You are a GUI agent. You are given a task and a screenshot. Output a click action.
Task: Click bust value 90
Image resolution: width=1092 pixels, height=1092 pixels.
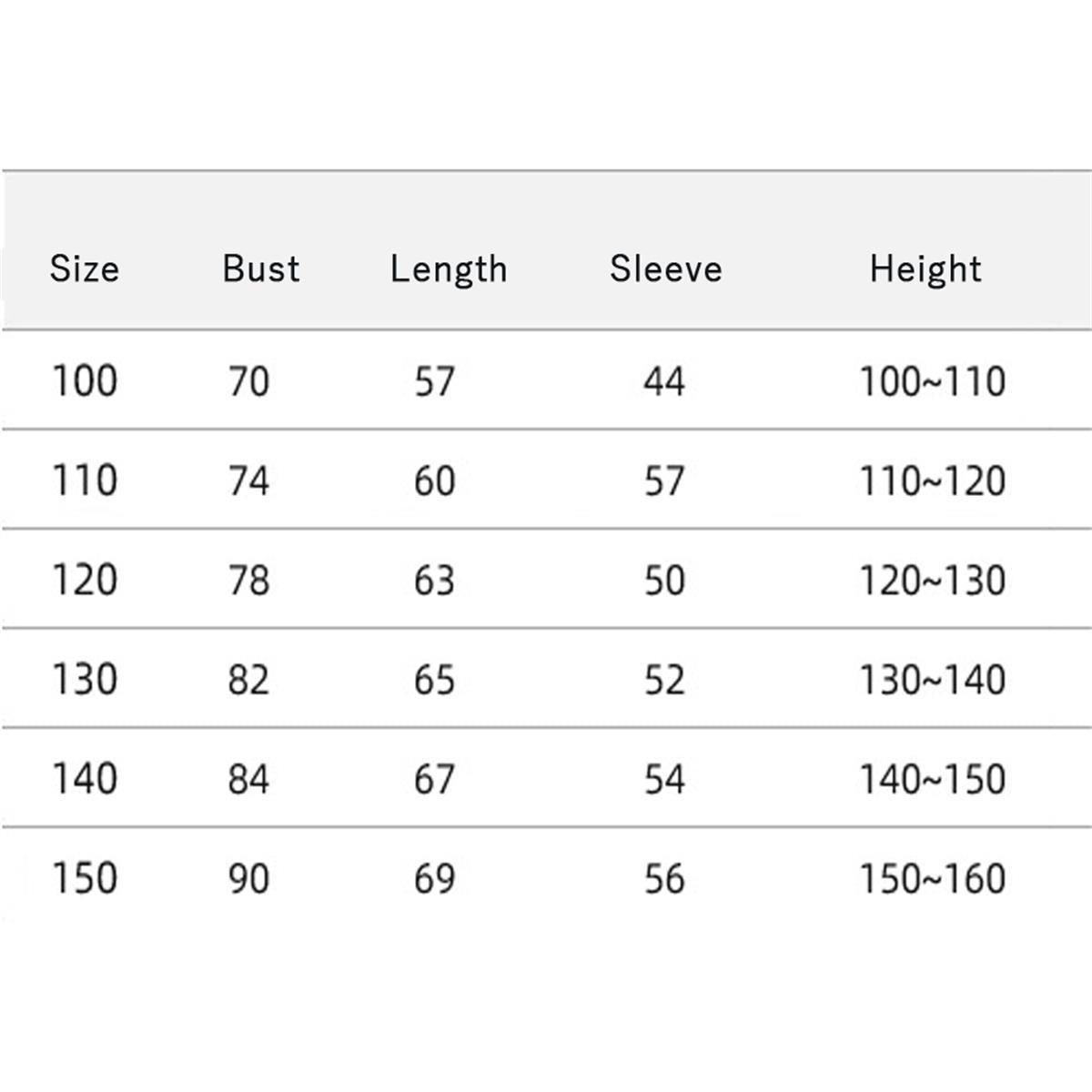point(248,878)
